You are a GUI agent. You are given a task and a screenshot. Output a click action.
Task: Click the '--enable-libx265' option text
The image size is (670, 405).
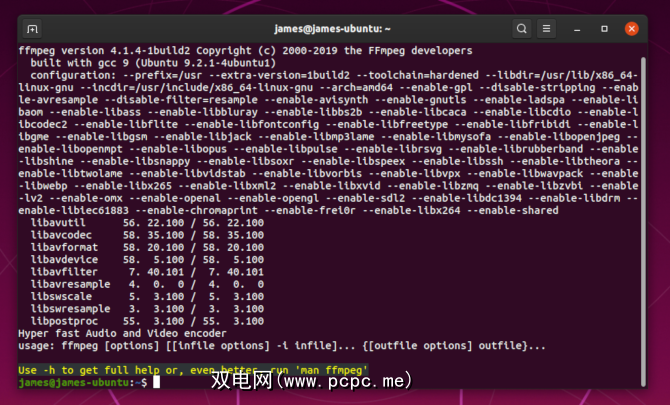click(x=123, y=186)
